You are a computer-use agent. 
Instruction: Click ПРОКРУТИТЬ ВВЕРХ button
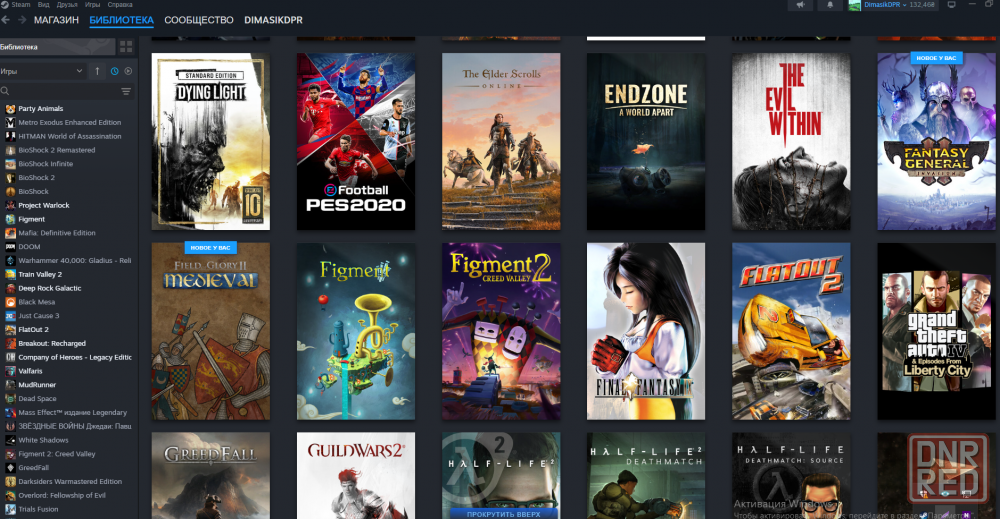(503, 514)
